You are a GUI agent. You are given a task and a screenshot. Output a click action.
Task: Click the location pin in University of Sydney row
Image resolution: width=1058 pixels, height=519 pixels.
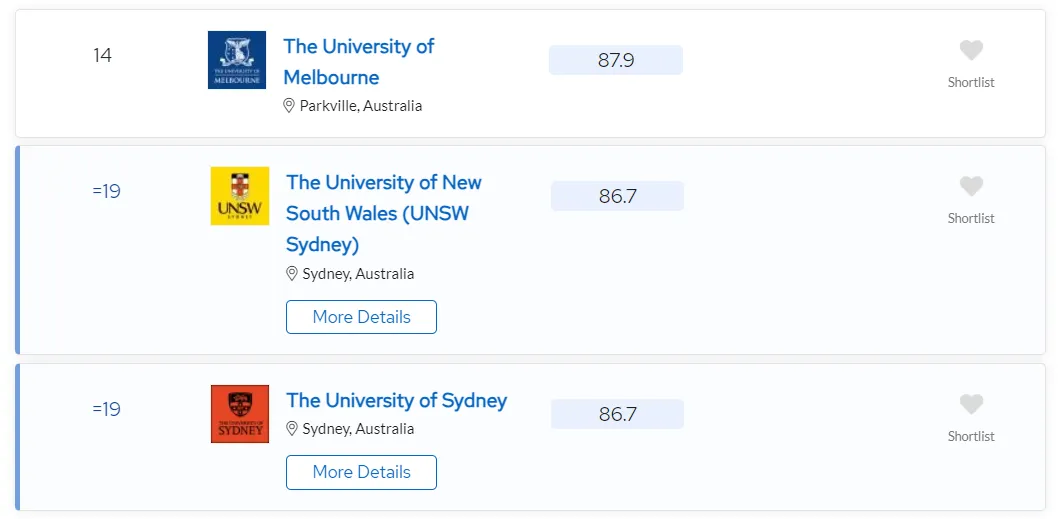291,429
